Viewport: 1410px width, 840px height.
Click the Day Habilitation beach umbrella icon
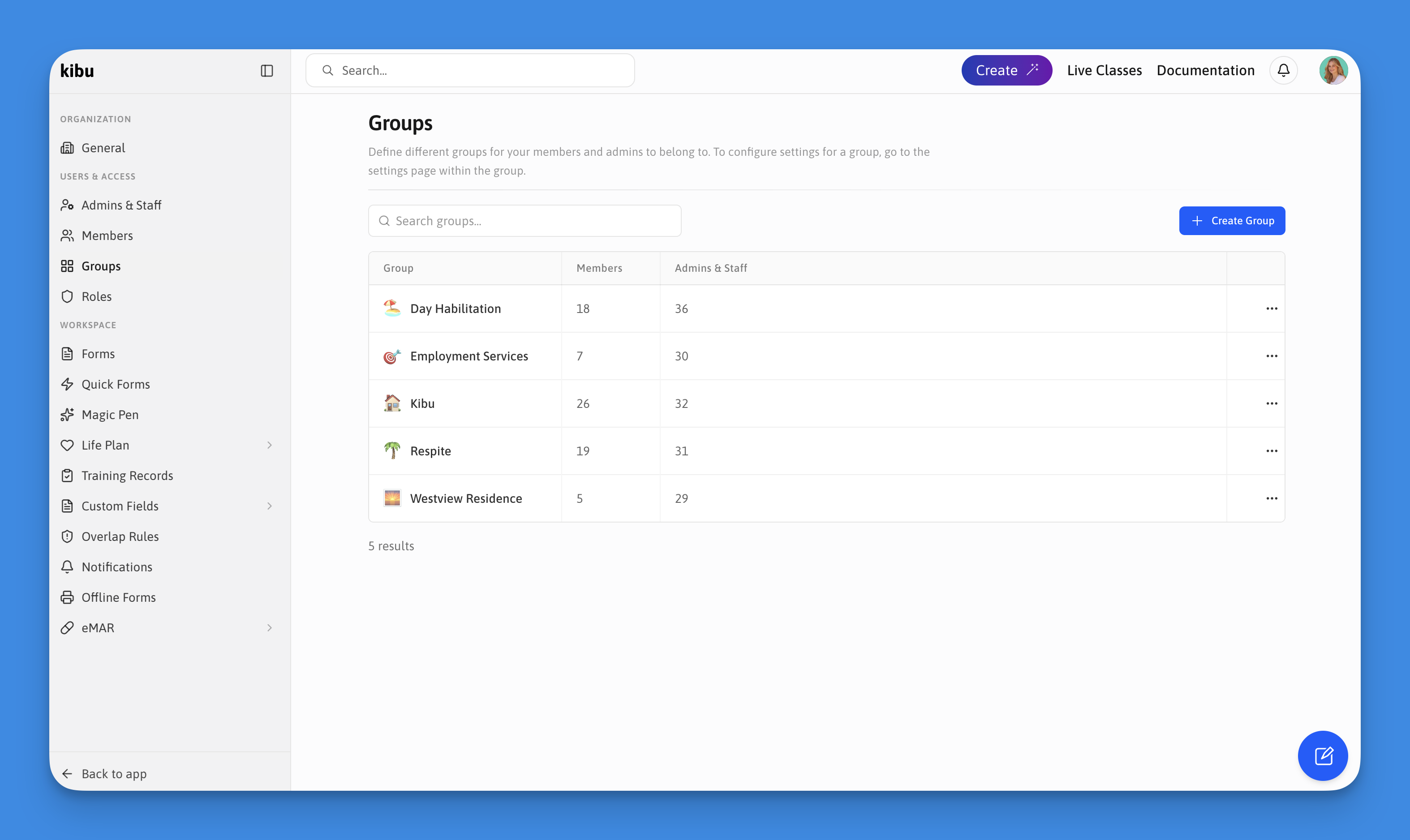[392, 308]
